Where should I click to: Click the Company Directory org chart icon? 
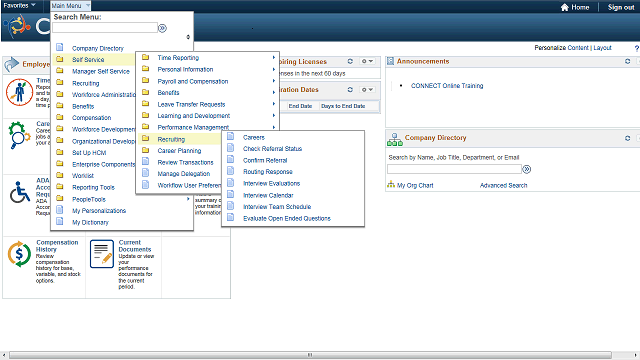tap(395, 140)
